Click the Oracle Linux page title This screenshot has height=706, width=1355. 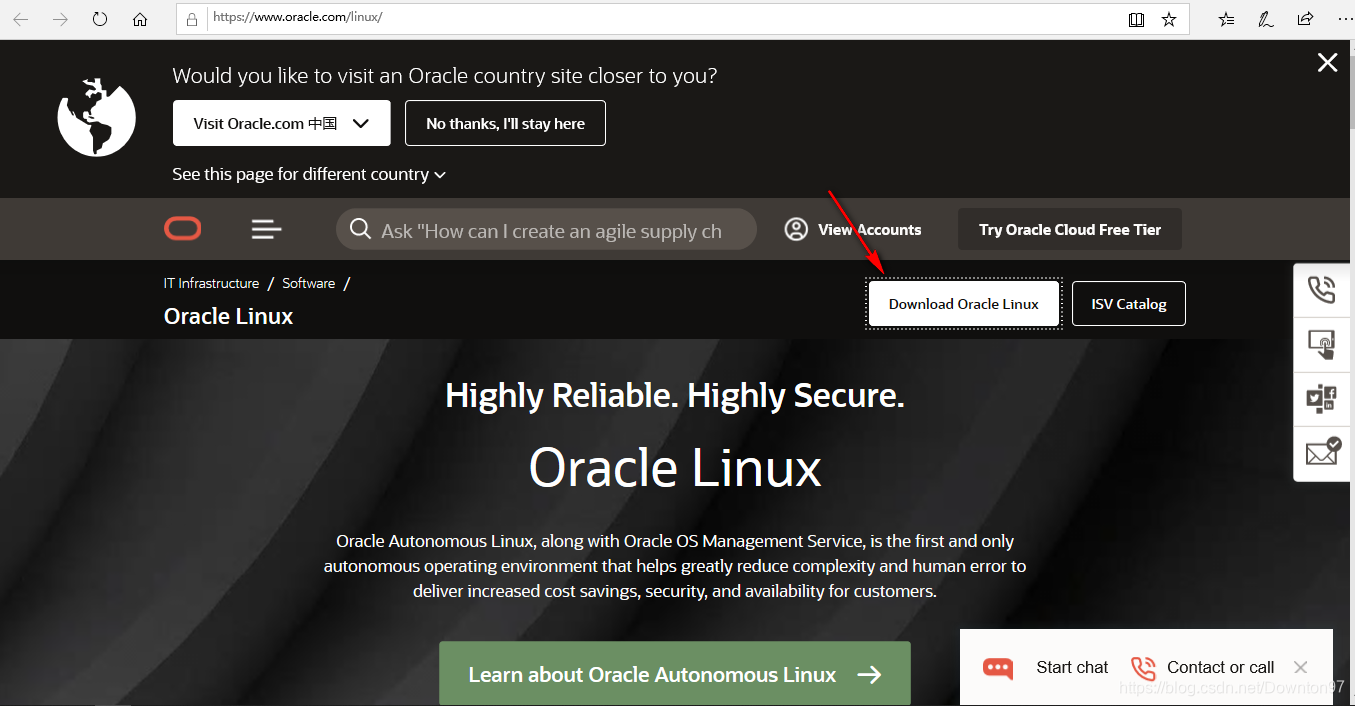228,316
